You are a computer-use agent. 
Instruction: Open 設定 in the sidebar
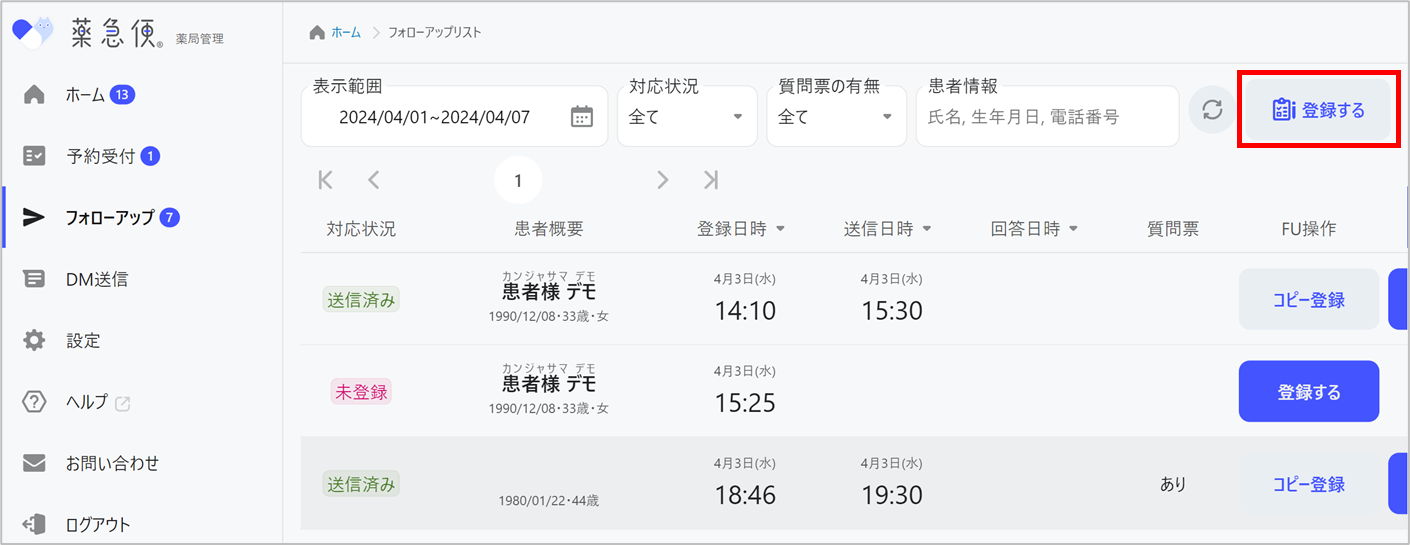tap(83, 341)
